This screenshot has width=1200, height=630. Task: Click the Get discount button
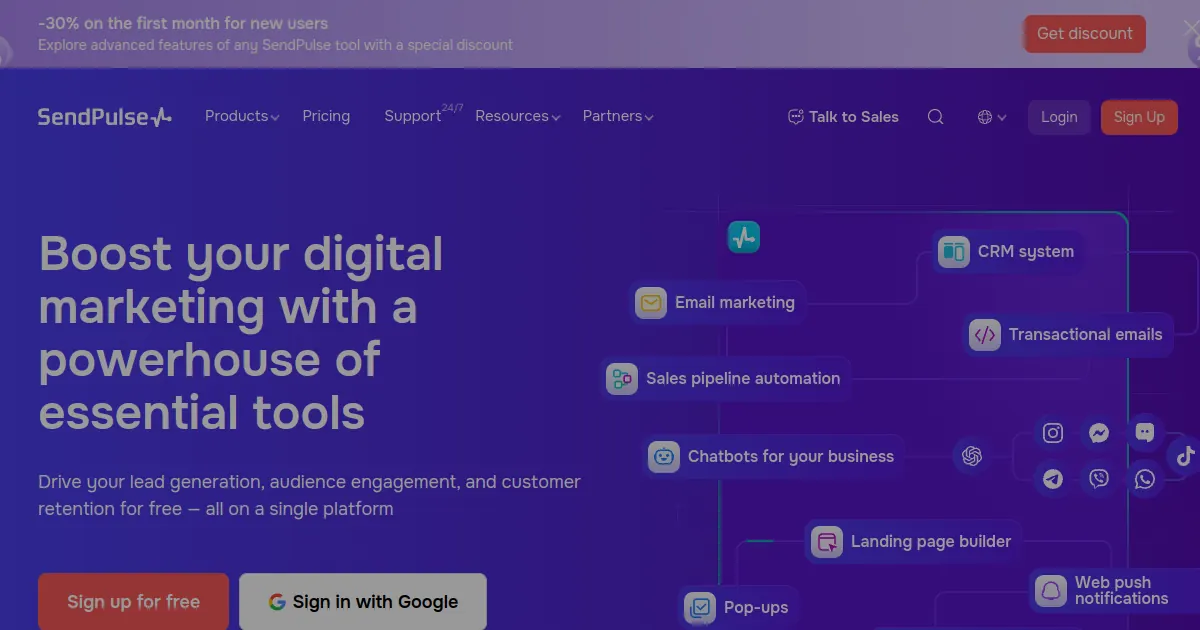[x=1085, y=34]
